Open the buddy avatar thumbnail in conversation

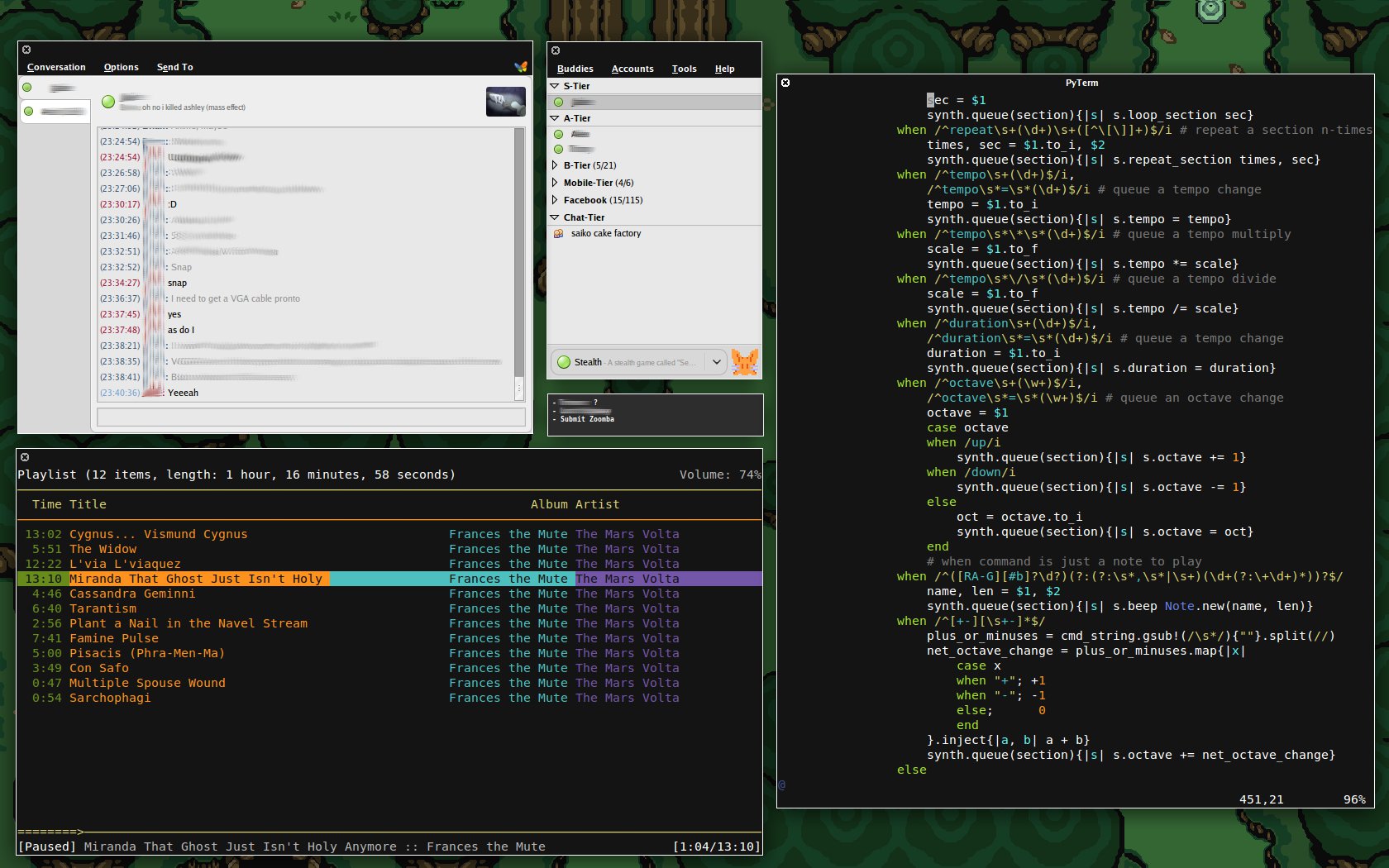(506, 102)
